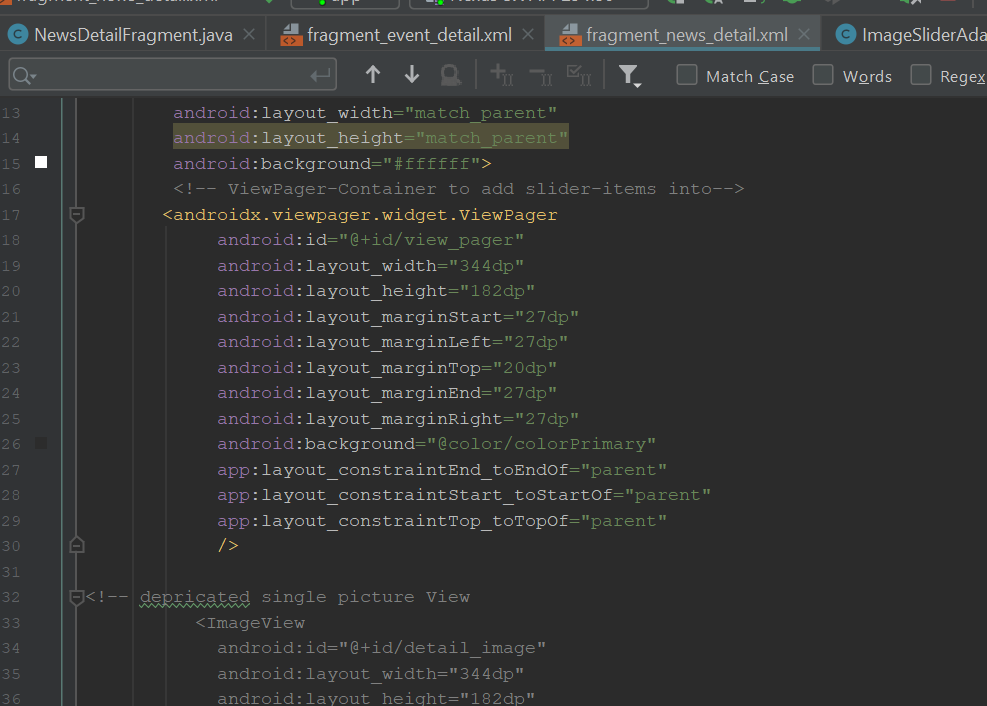The image size is (987, 706).
Task: Collapse the ViewPager tag fold on line 17
Action: [x=77, y=215]
